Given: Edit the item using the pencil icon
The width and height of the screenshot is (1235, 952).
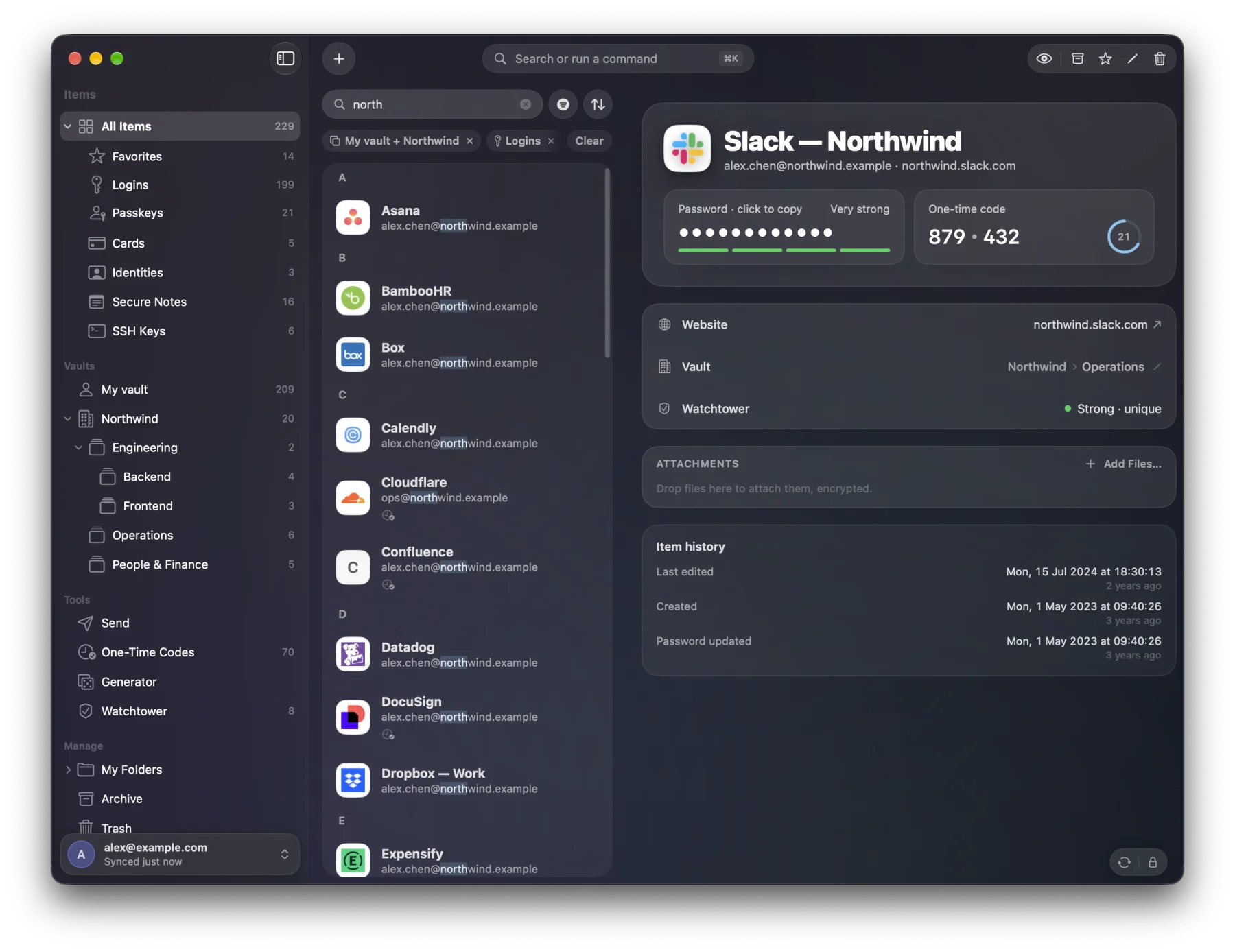Looking at the screenshot, I should (x=1133, y=59).
